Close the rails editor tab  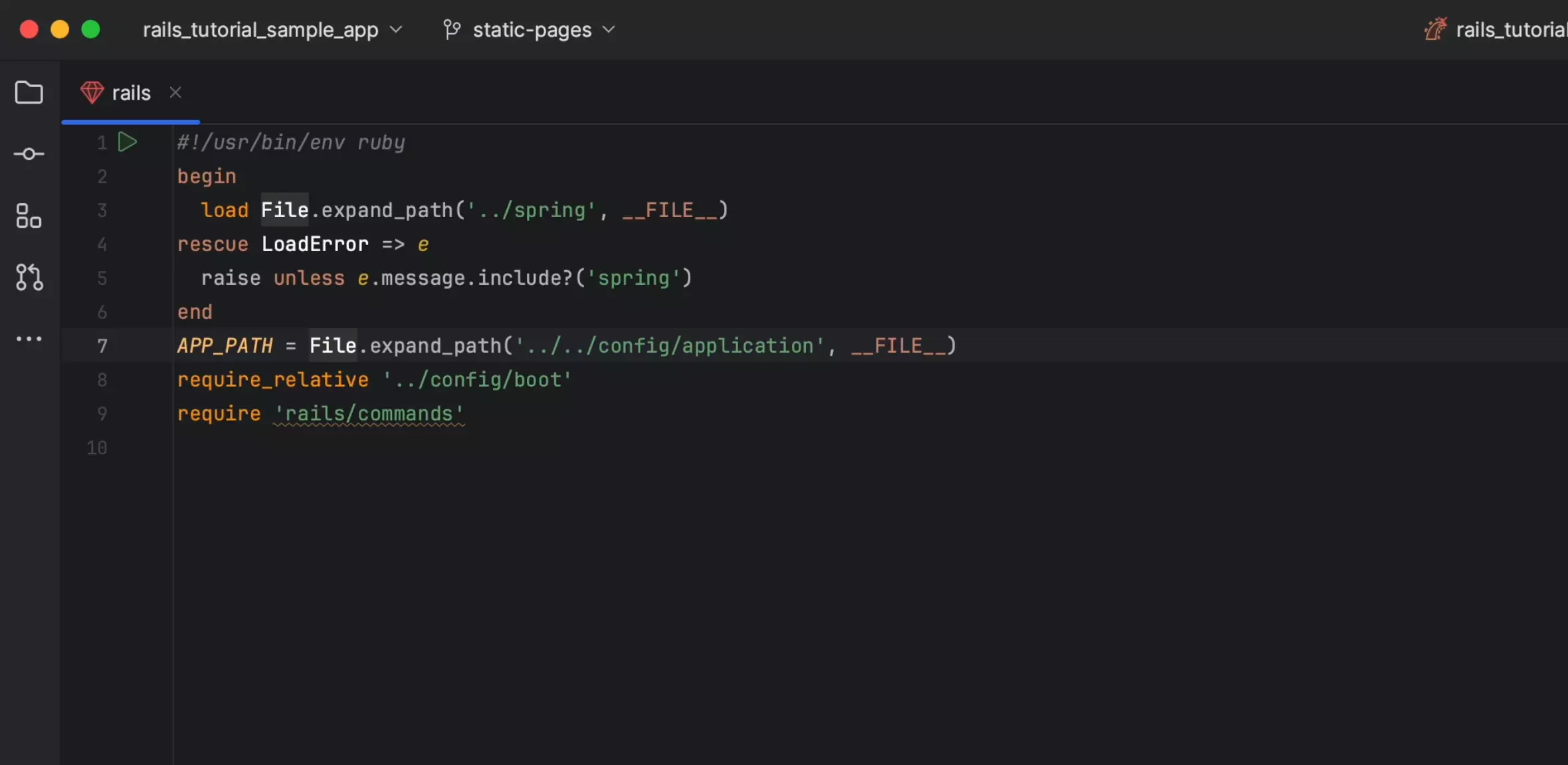(x=175, y=92)
